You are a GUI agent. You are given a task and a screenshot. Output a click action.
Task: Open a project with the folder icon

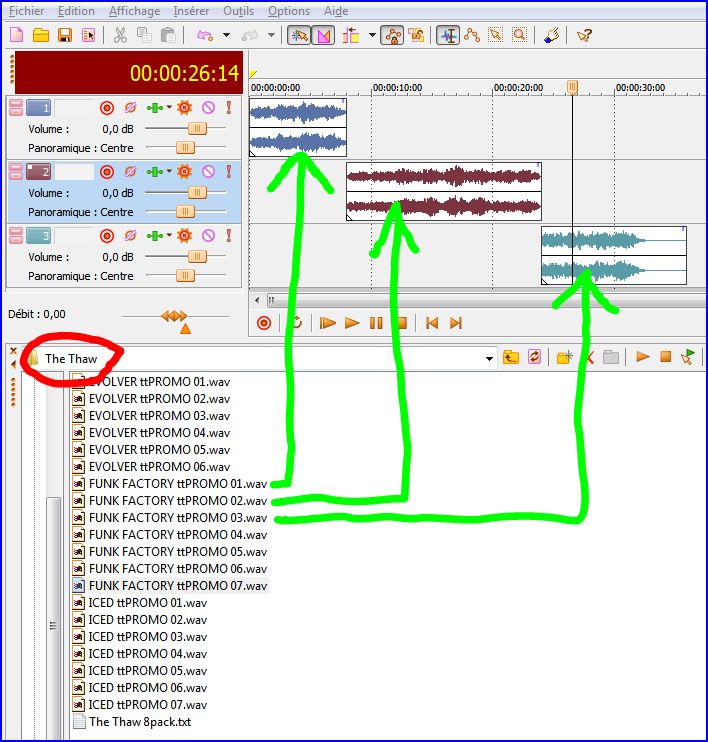pos(41,35)
